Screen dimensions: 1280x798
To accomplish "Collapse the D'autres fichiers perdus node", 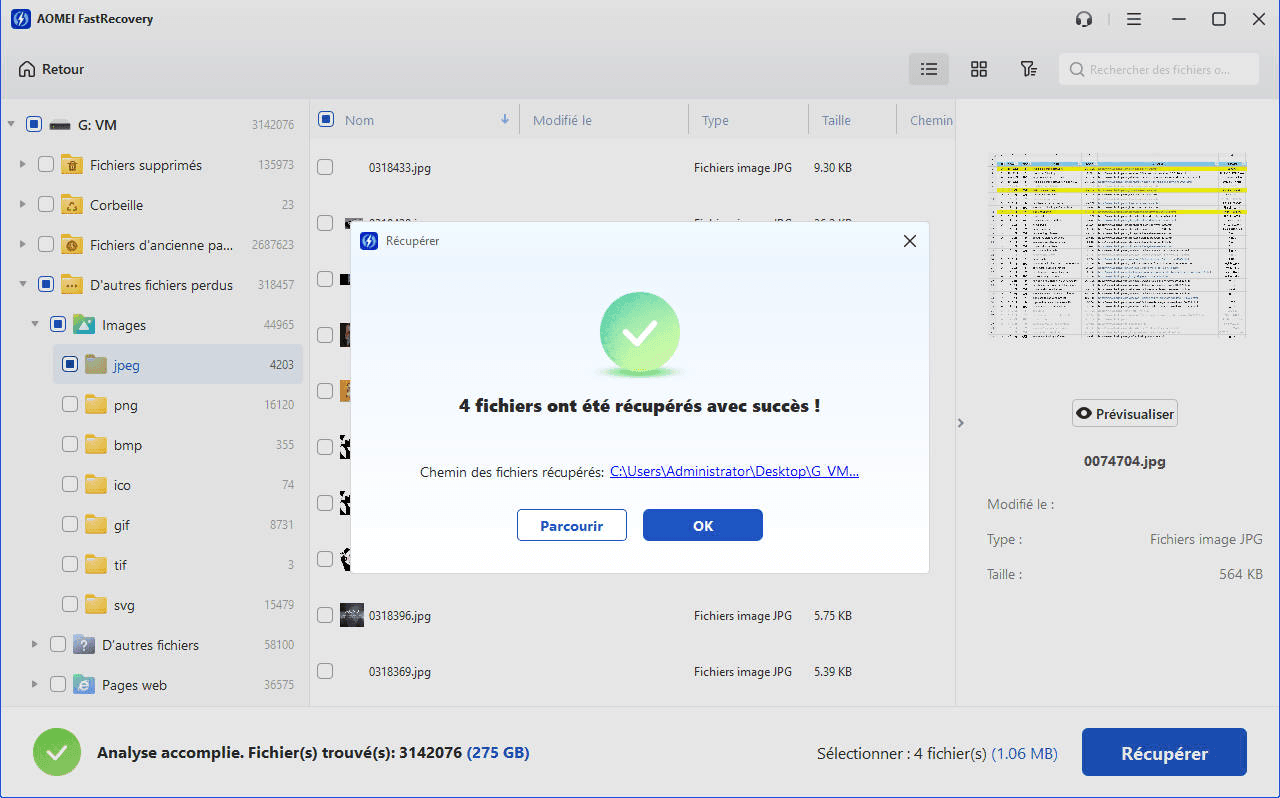I will coord(23,285).
